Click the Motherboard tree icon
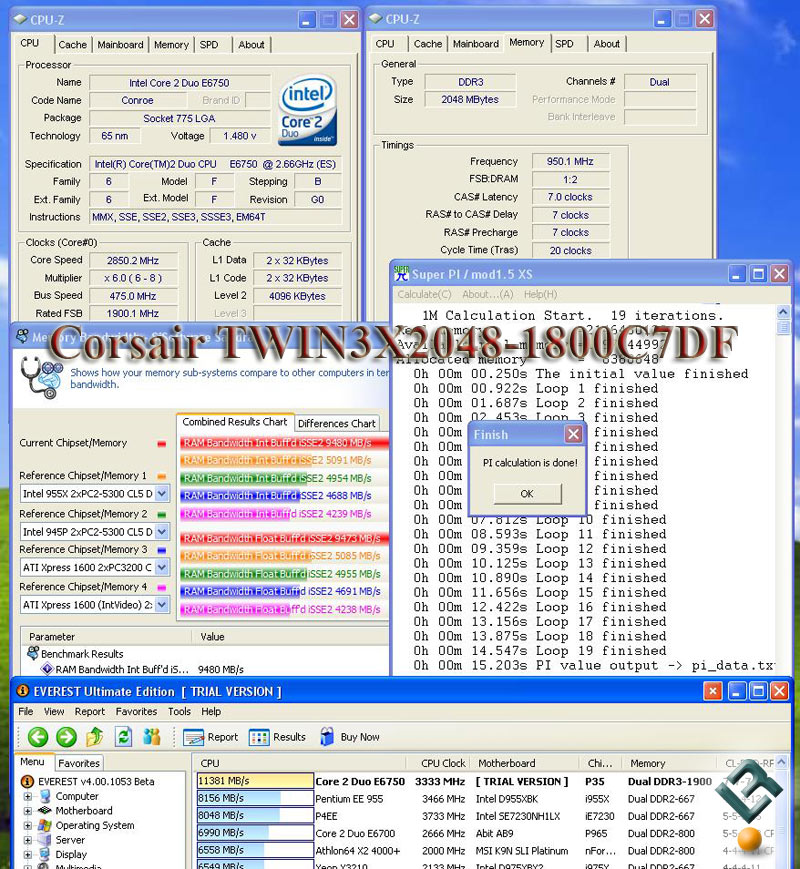Image resolution: width=800 pixels, height=869 pixels. (45, 811)
